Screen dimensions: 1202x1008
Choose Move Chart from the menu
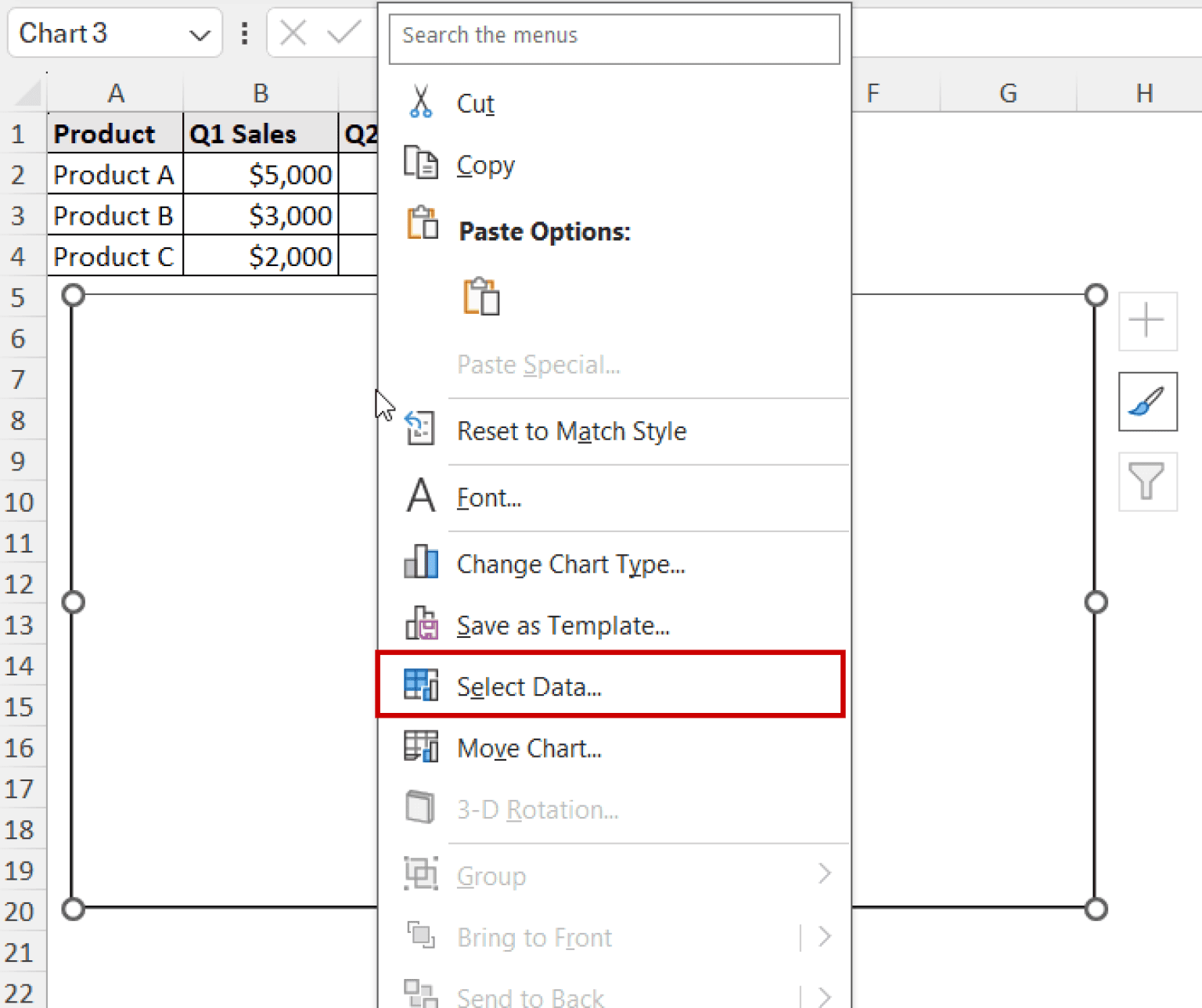pos(529,748)
